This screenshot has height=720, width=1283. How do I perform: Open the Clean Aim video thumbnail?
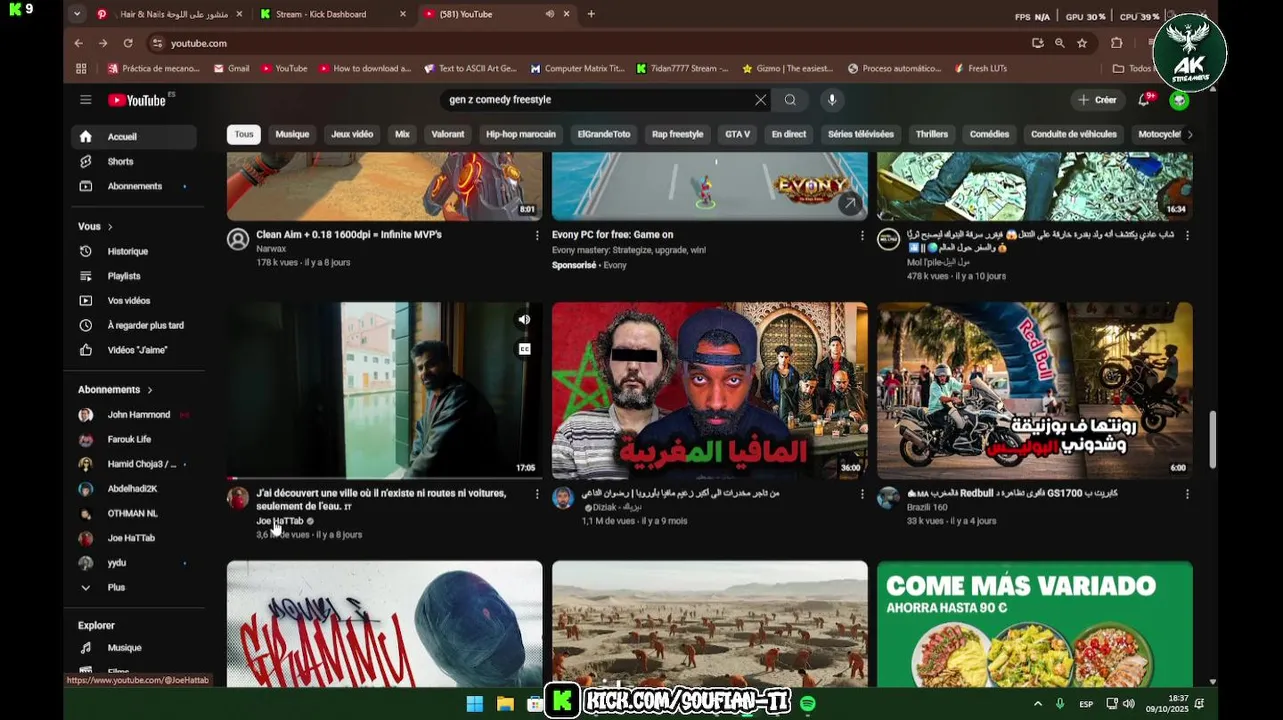[385, 187]
